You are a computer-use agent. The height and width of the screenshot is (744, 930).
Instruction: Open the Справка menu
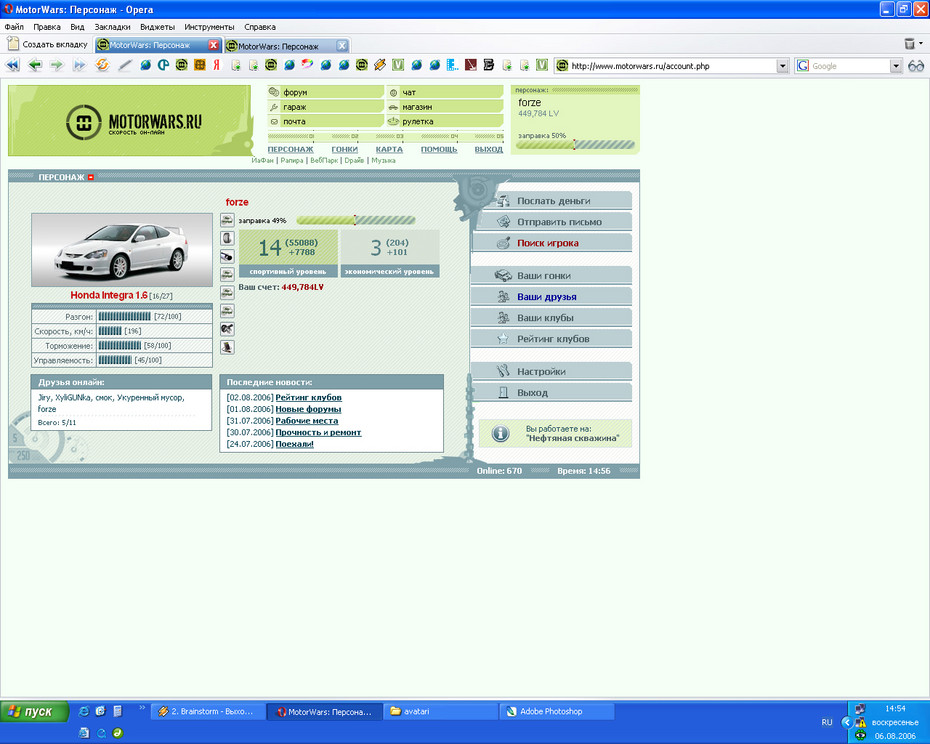(x=260, y=27)
